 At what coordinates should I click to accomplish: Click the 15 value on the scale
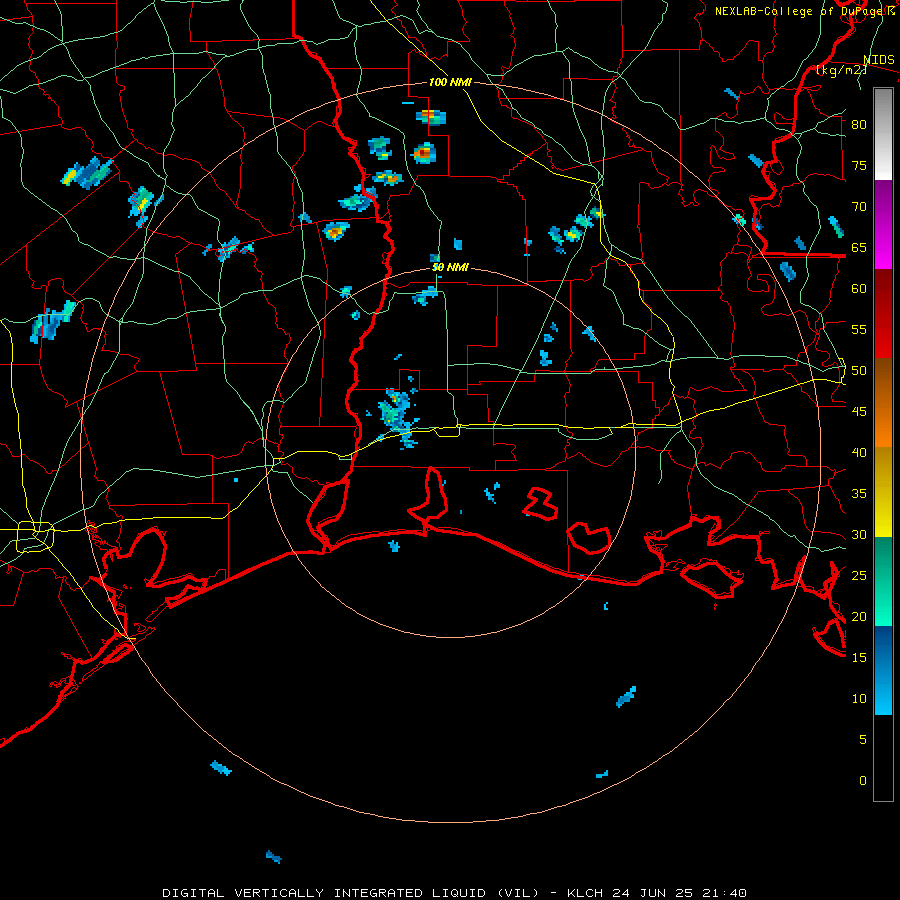coord(859,658)
